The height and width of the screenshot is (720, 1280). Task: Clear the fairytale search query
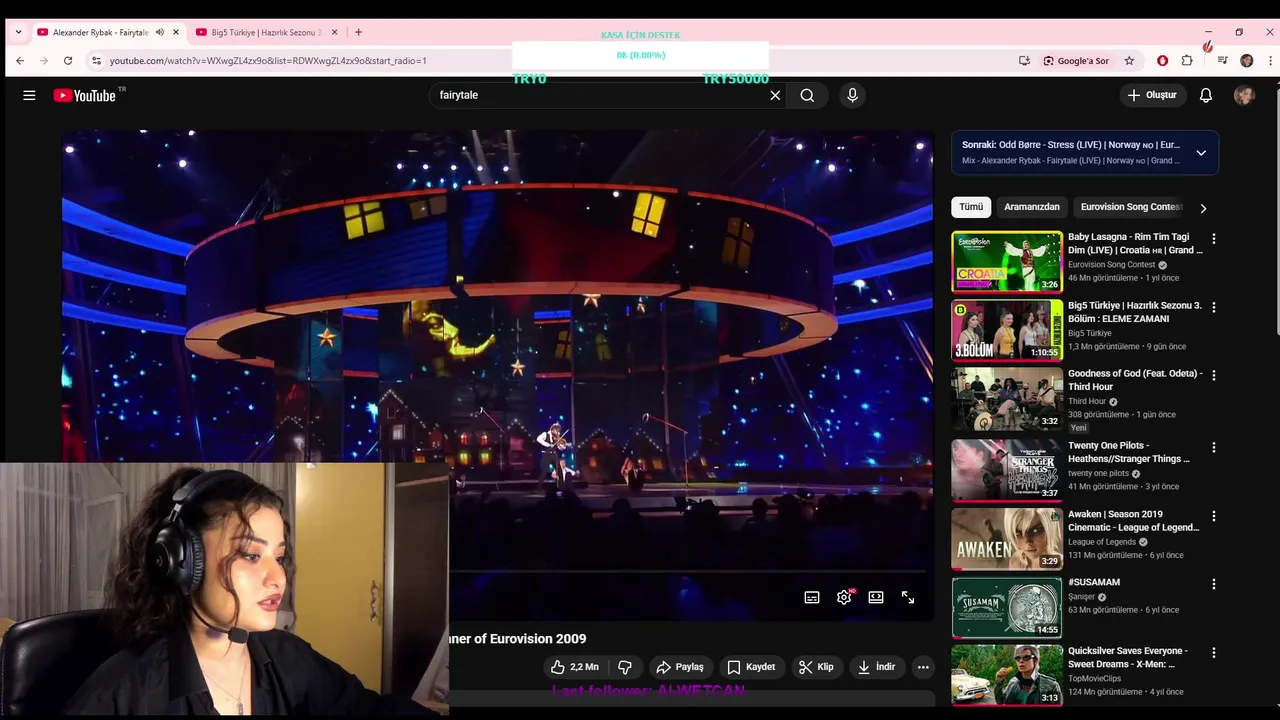775,95
